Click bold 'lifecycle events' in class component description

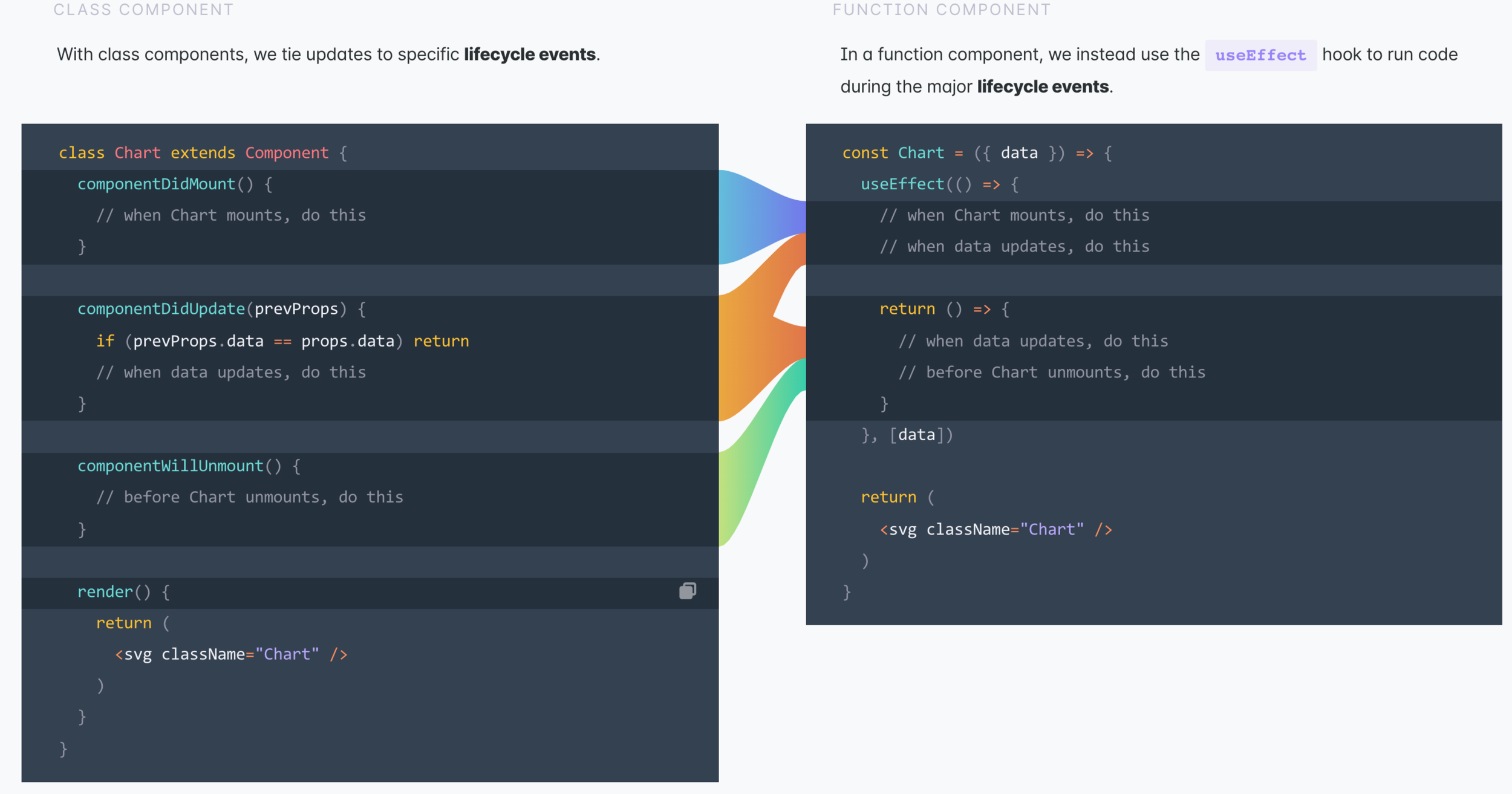tap(529, 54)
